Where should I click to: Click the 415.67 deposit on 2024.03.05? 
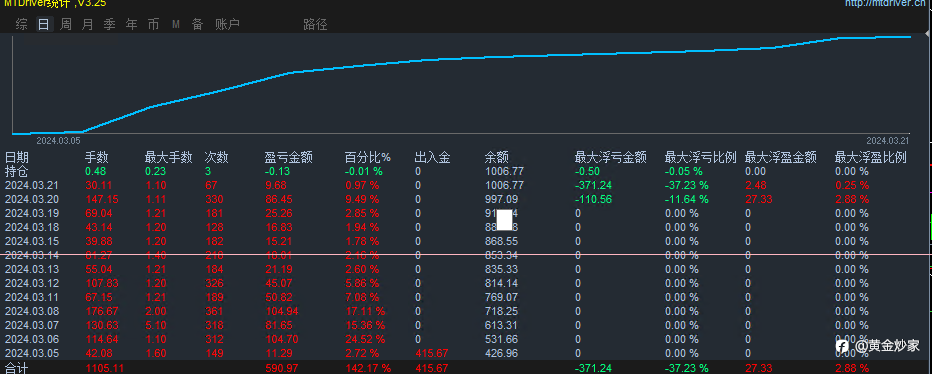pyautogui.click(x=432, y=353)
